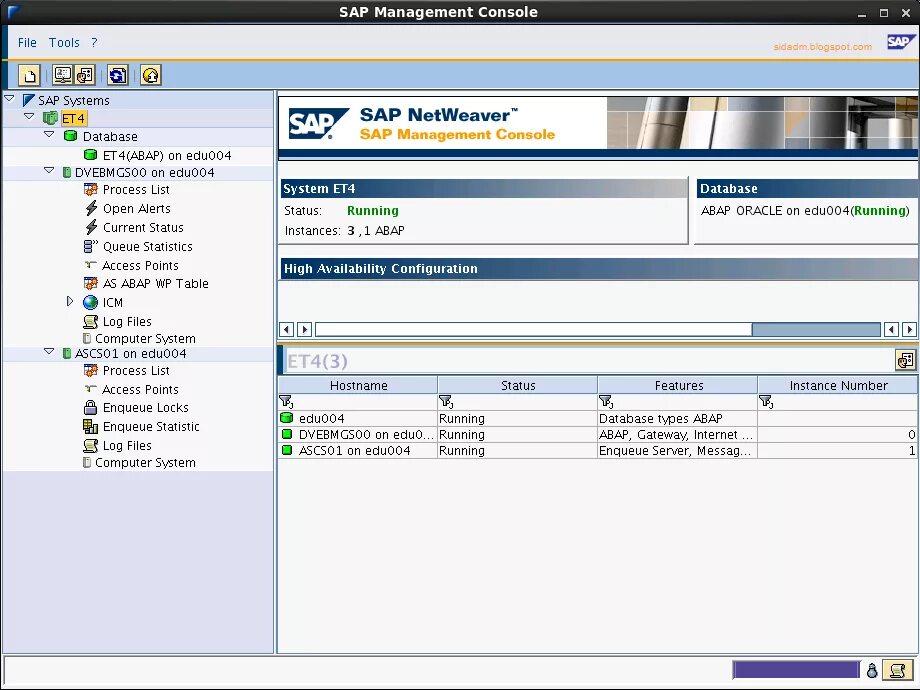Viewport: 920px width, 690px height.
Task: Click the thermometer icon in status bar
Action: [x=872, y=670]
